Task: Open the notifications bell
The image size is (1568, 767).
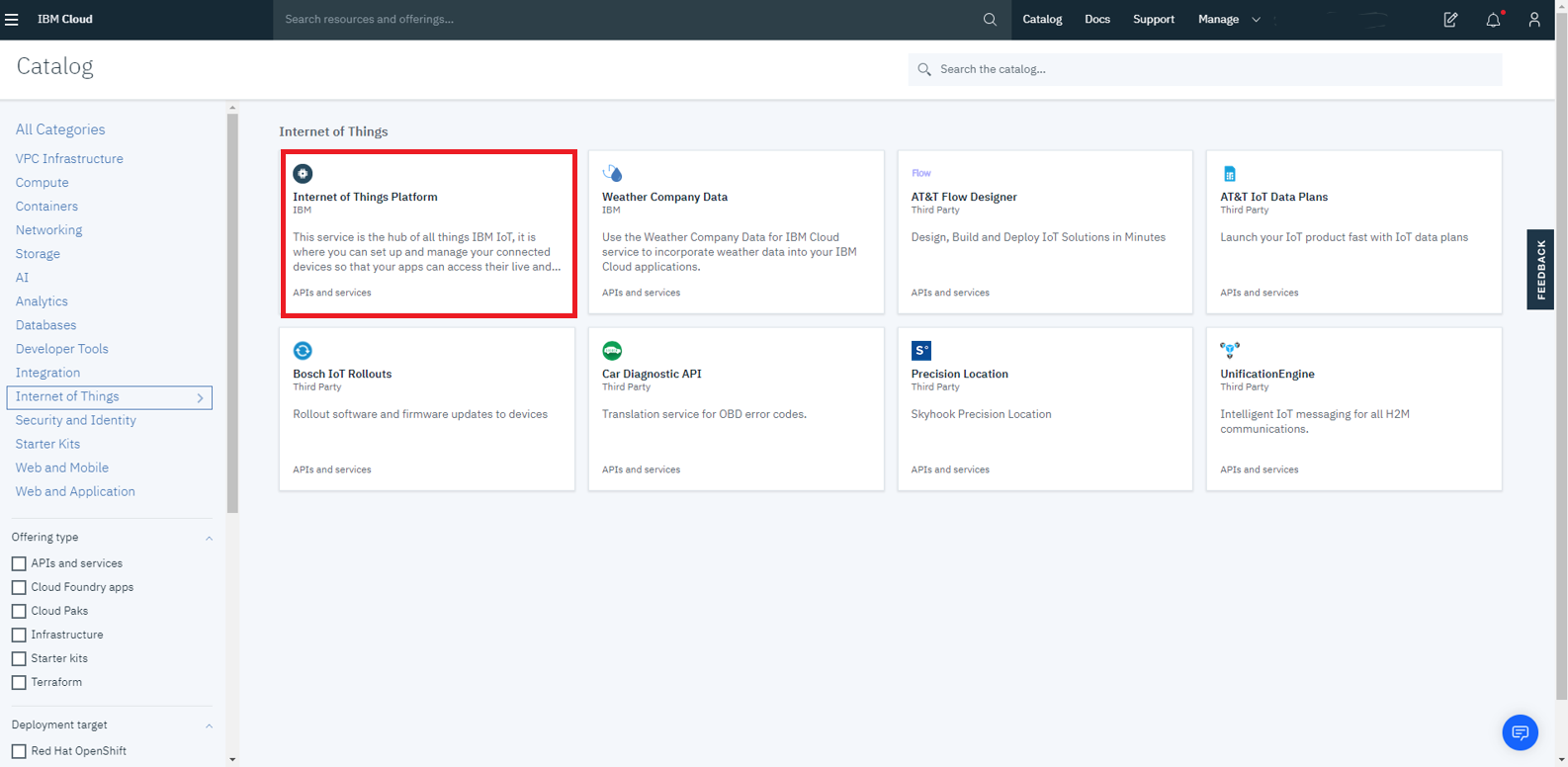Action: [x=1493, y=20]
